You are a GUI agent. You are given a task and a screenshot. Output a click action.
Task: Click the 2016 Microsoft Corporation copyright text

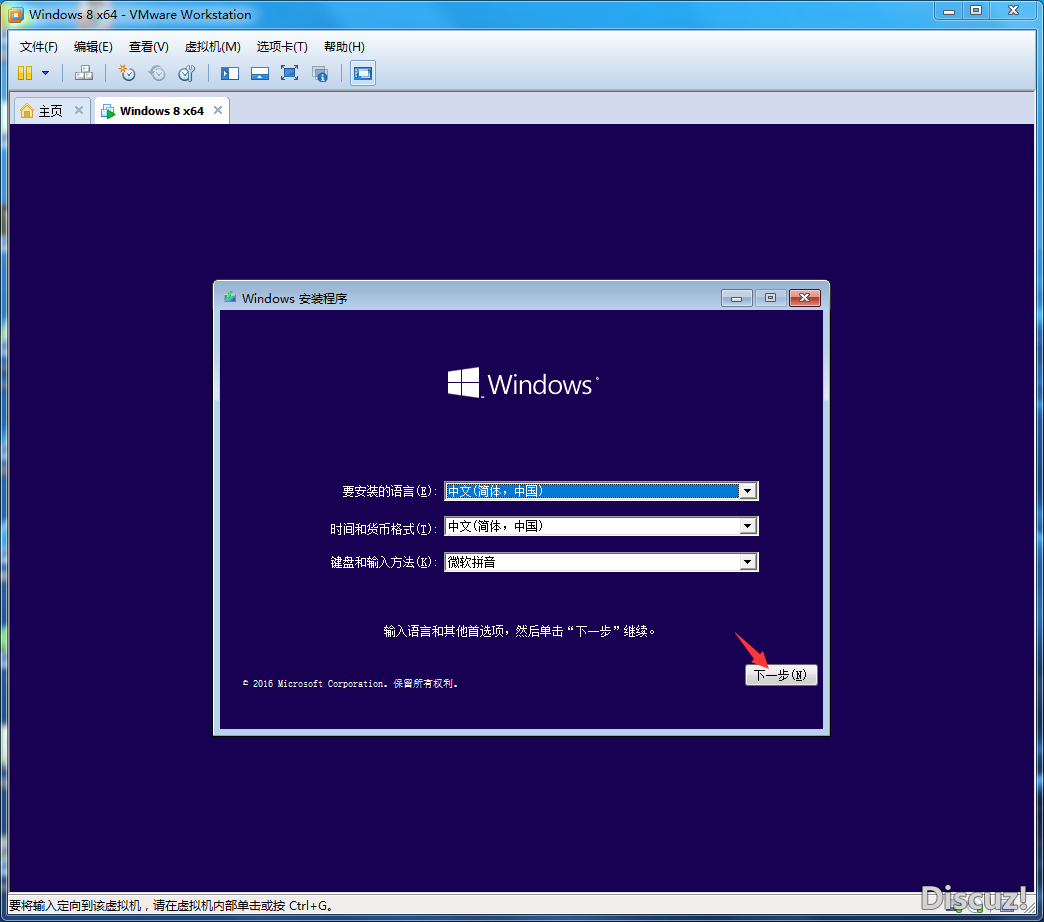coord(350,684)
